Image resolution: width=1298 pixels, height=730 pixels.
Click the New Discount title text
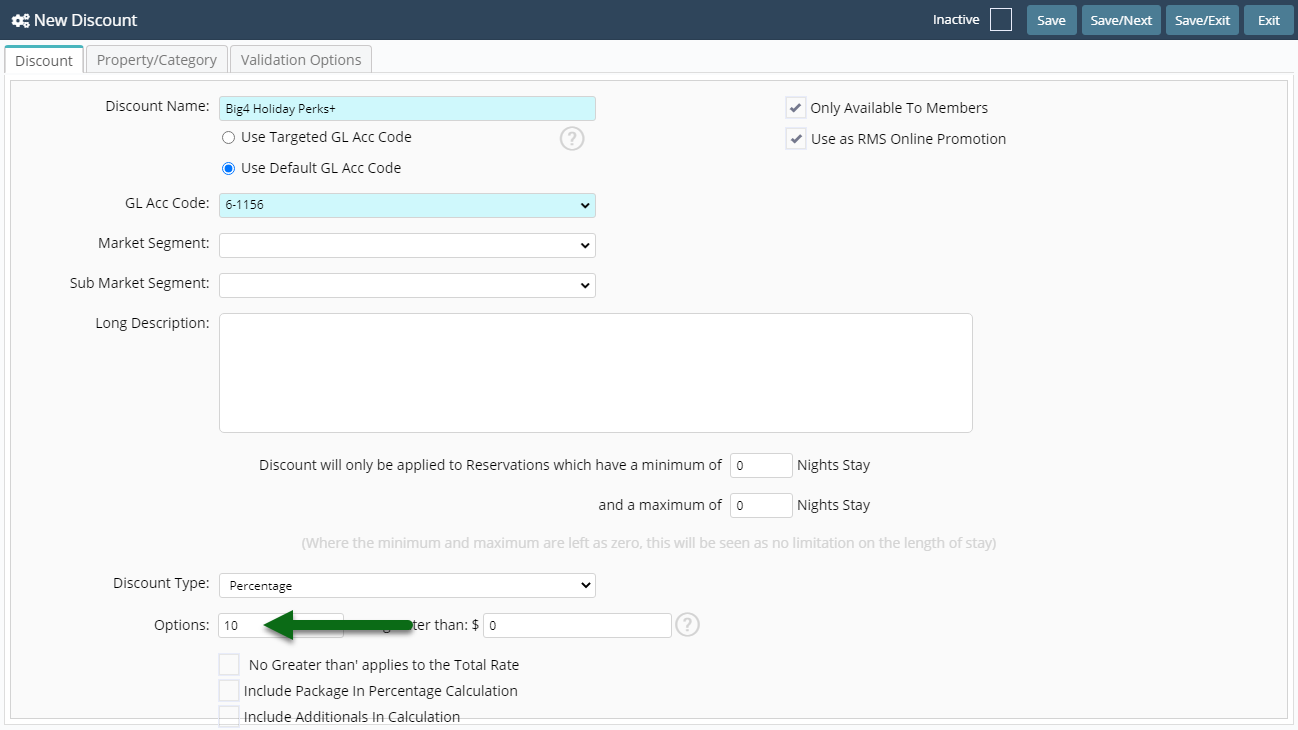(x=86, y=20)
